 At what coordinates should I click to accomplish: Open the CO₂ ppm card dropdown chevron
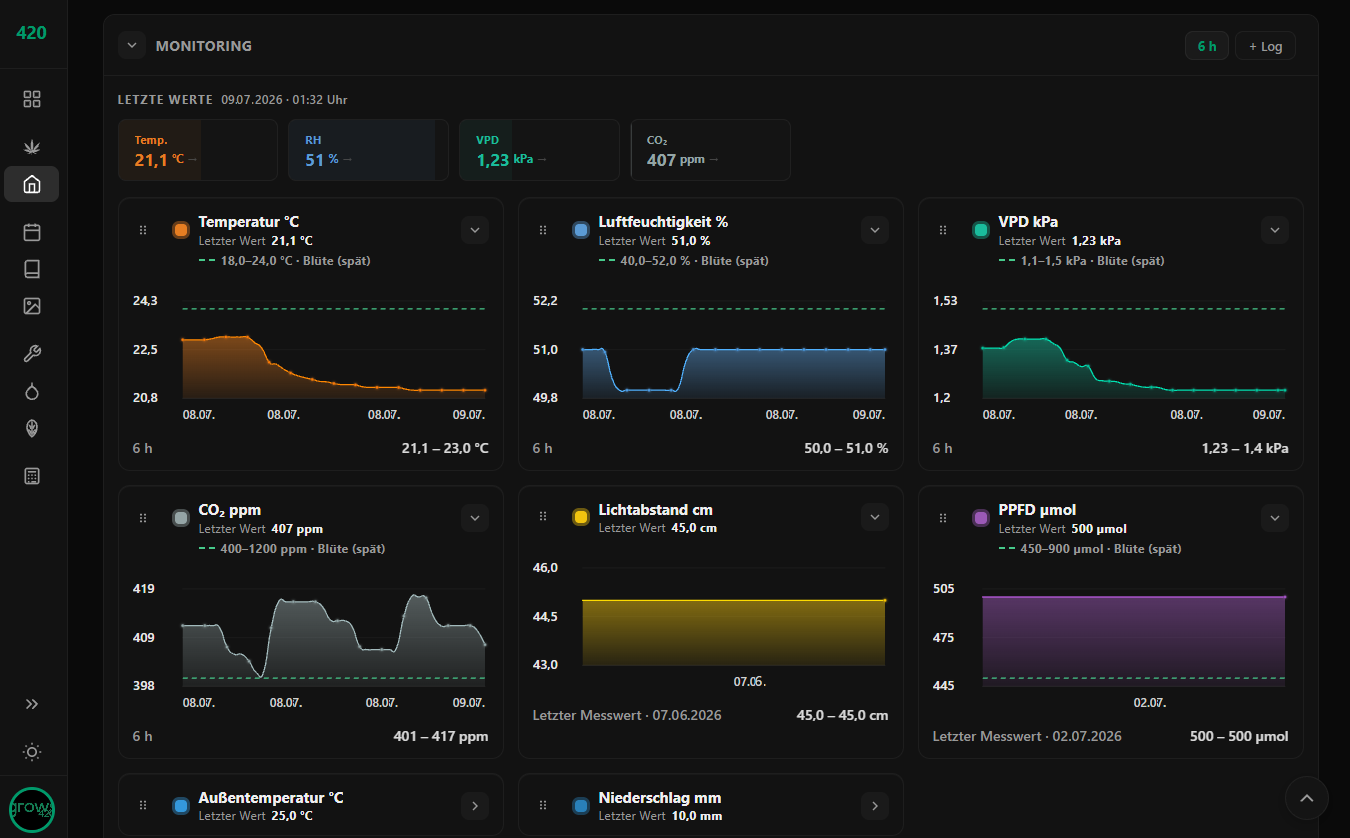[x=475, y=518]
